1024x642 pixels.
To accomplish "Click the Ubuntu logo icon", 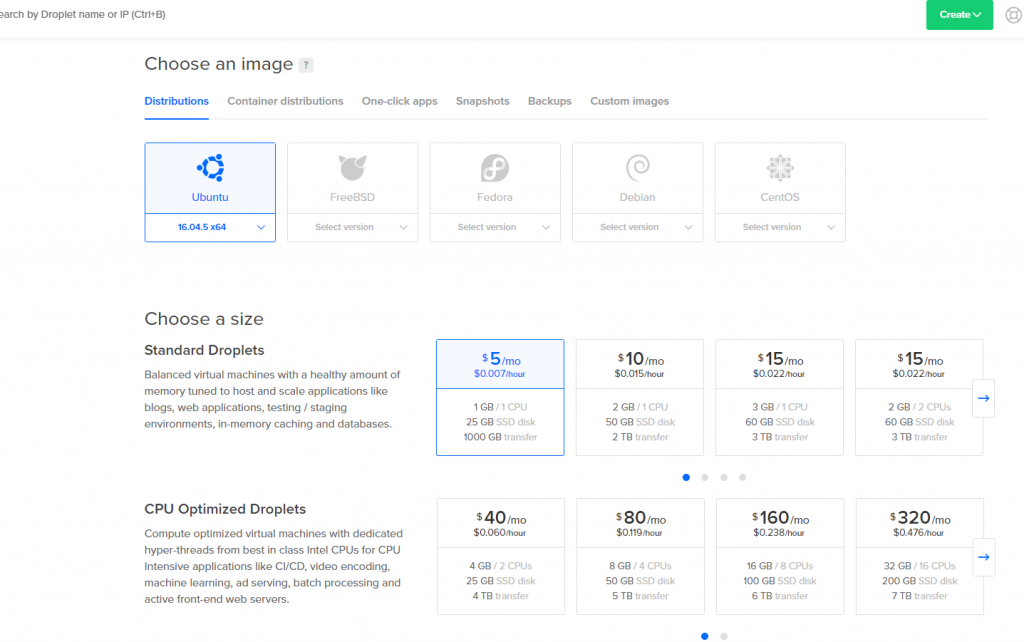I will pos(210,168).
